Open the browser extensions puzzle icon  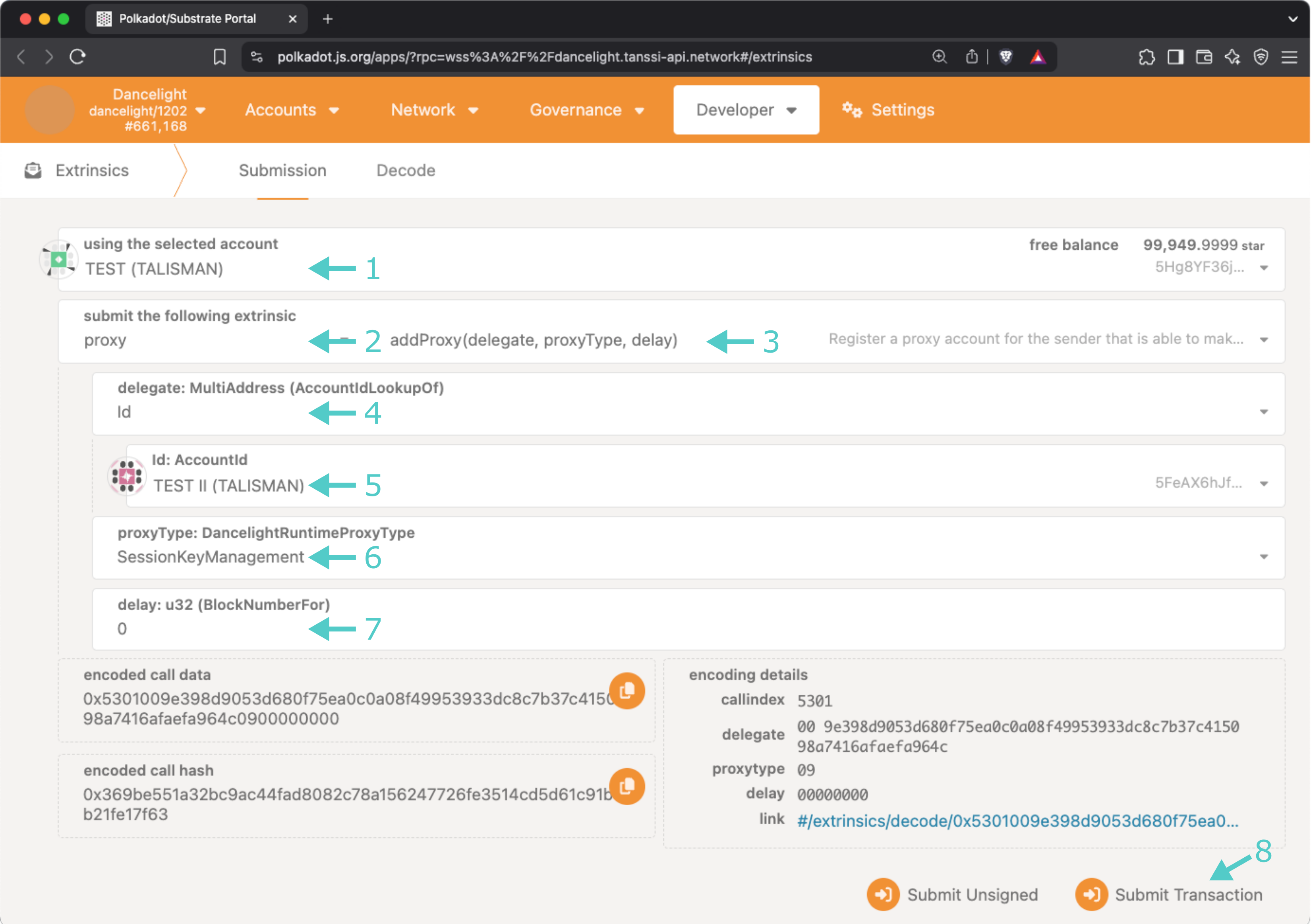pos(1147,56)
